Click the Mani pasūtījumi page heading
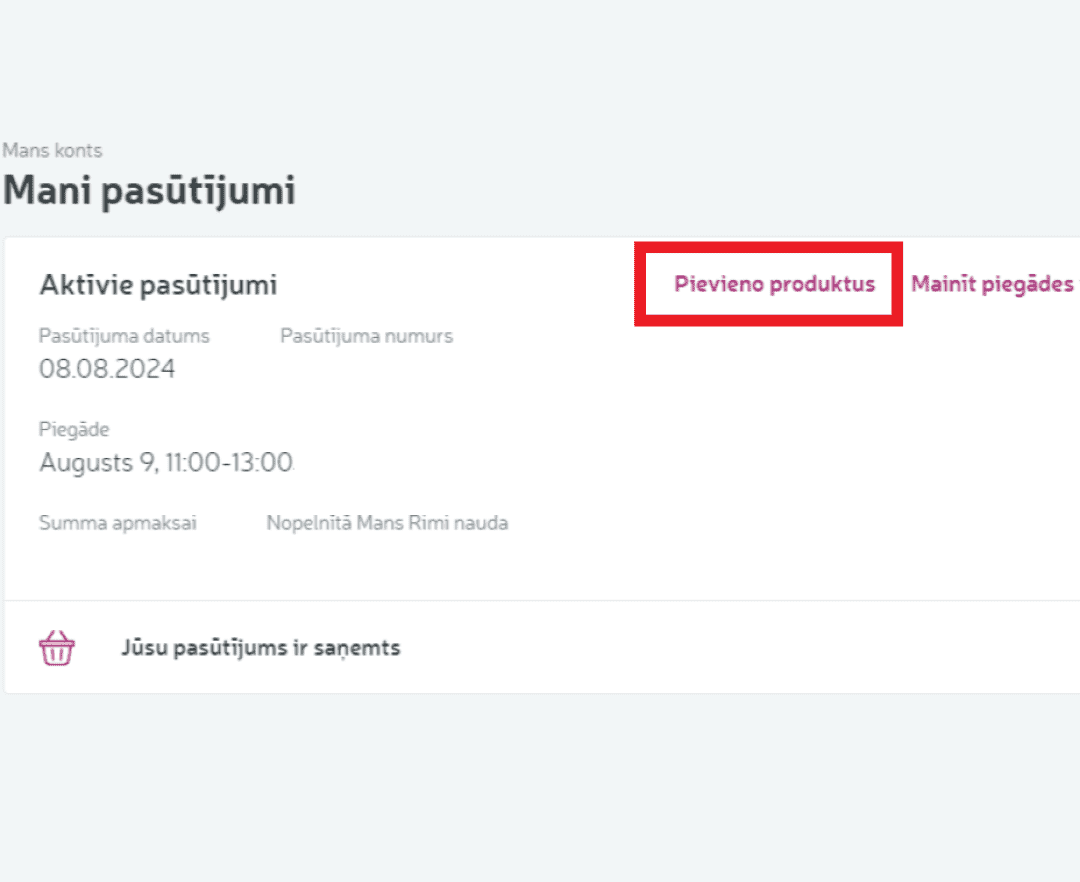This screenshot has width=1080, height=882. point(149,190)
